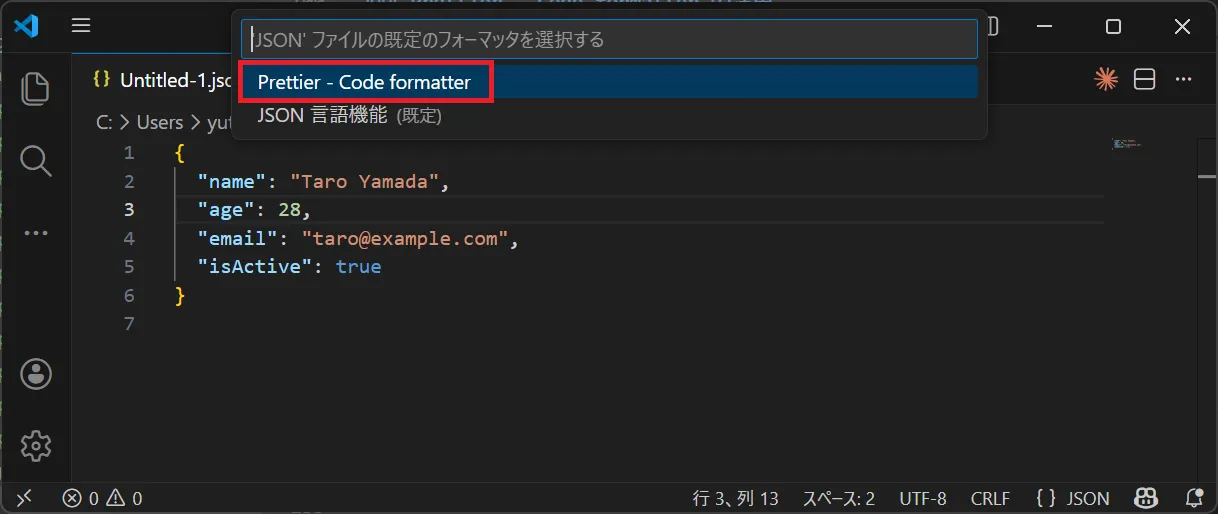Image resolution: width=1218 pixels, height=514 pixels.
Task: Show errors and warnings count
Action: 102,498
